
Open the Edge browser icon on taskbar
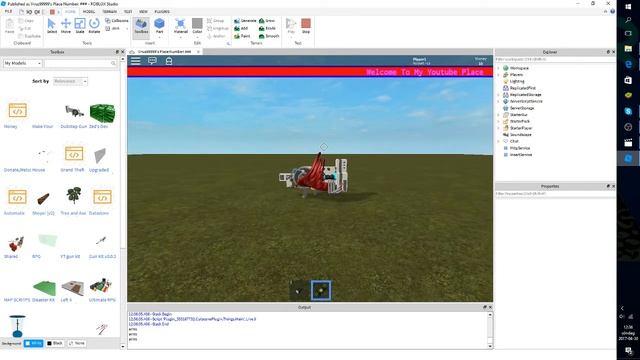(x=628, y=64)
